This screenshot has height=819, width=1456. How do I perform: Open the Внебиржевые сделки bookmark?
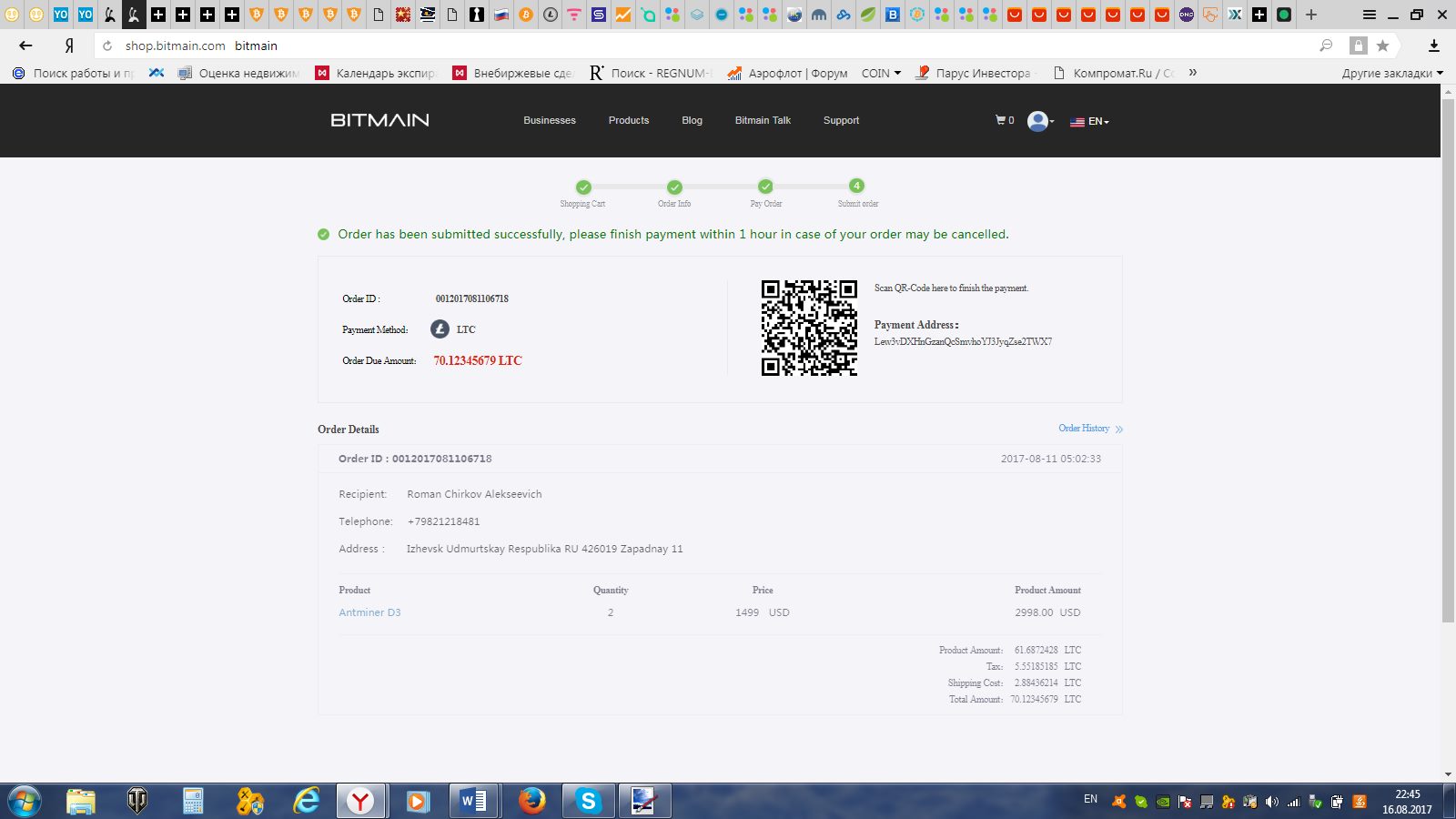pos(513,73)
